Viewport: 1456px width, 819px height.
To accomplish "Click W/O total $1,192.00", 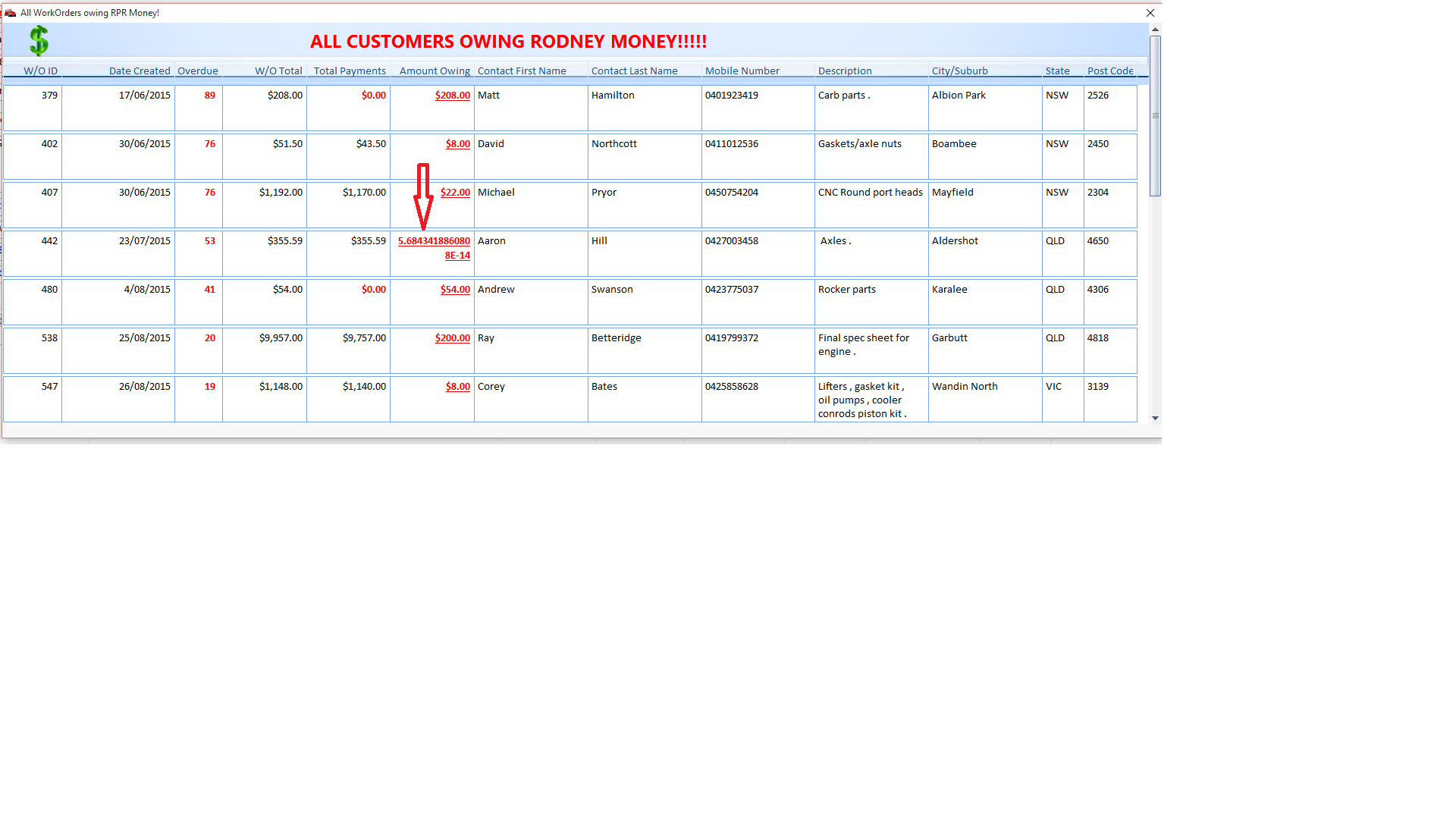I will coord(281,193).
